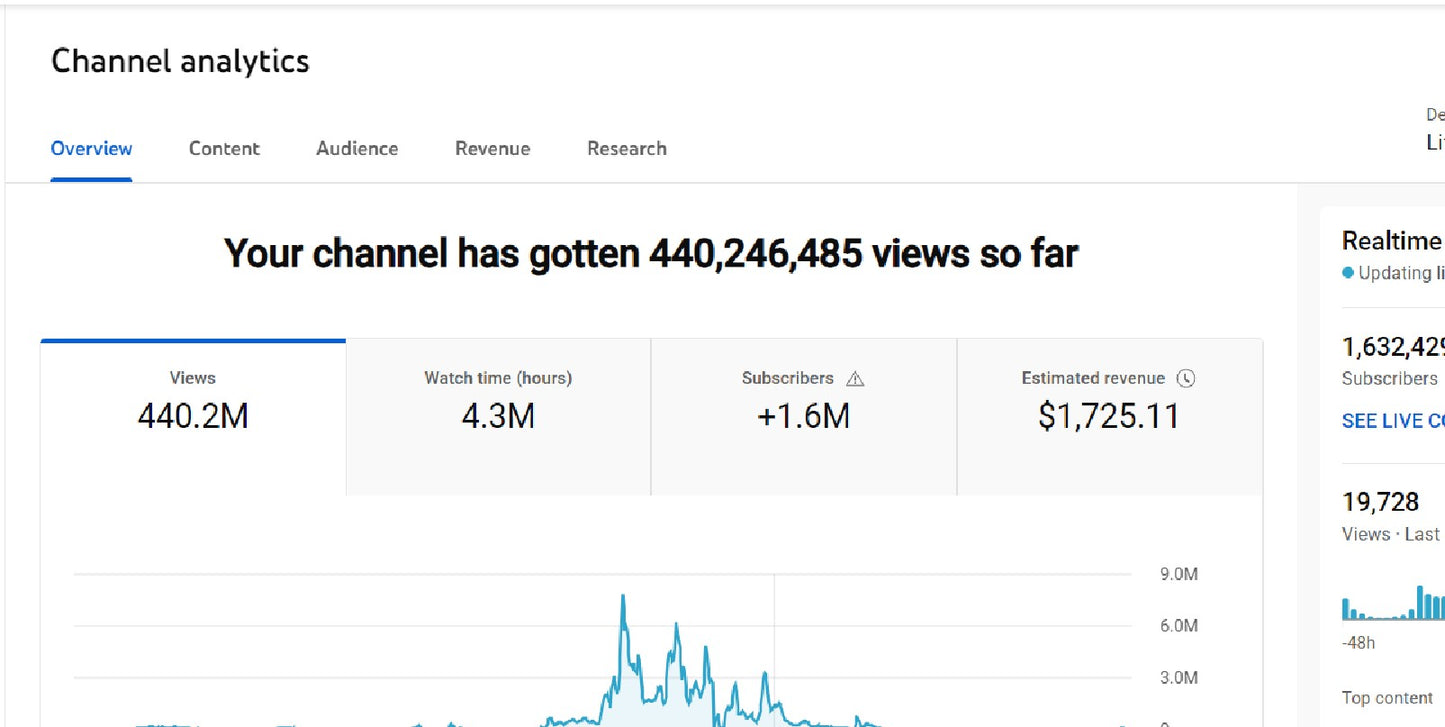
Task: Click the warning icon beside Subscribers
Action: [856, 378]
